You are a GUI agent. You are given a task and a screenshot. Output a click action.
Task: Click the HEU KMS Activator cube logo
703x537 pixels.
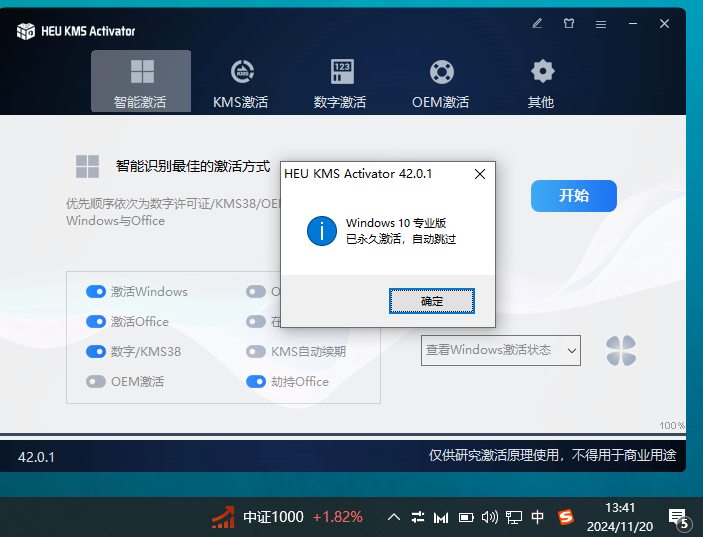click(26, 31)
